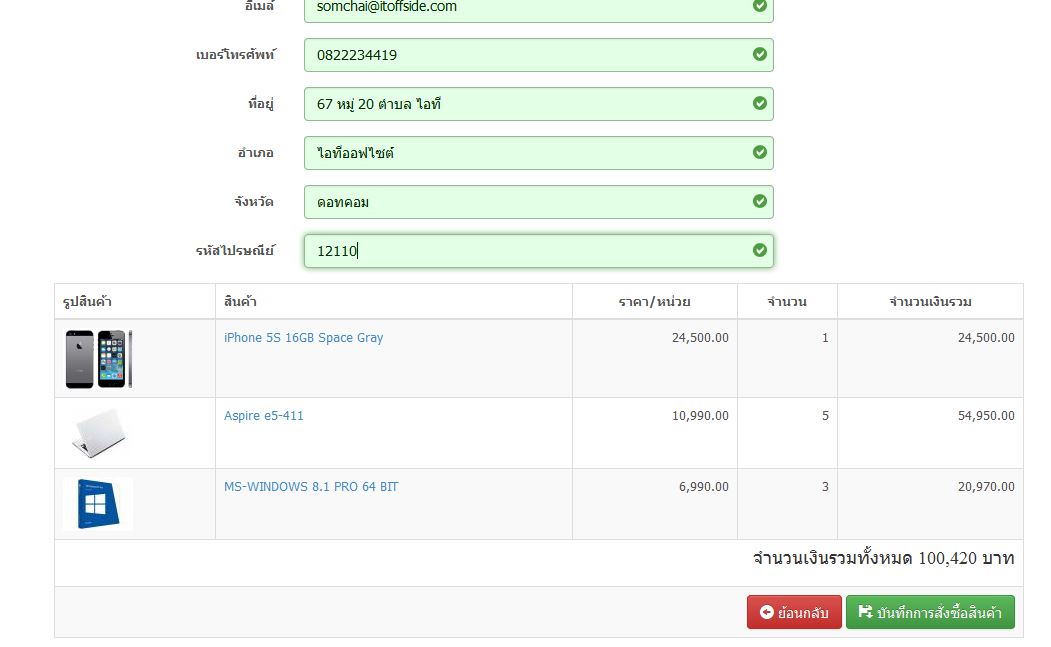The image size is (1051, 647).
Task: Click the validation checkmark beside phone number 0822234419
Action: (759, 54)
